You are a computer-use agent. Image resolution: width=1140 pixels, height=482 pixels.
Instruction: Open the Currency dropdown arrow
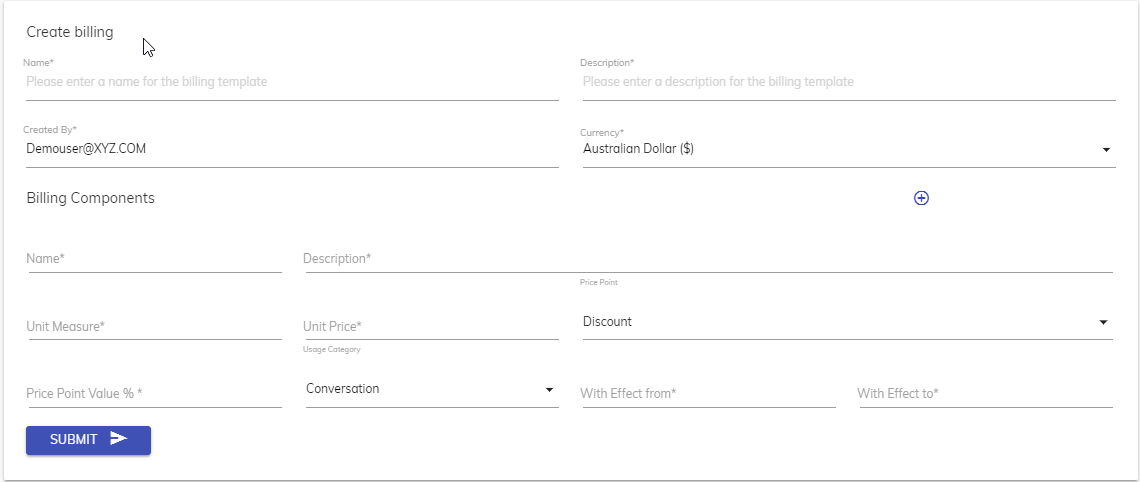coord(1106,150)
